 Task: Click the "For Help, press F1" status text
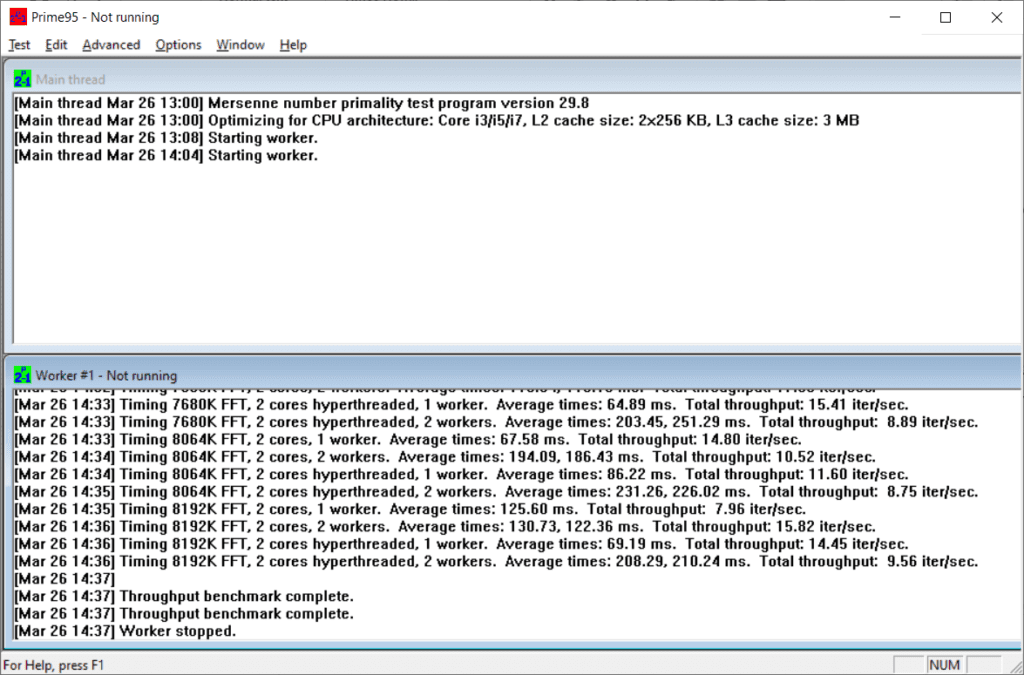tap(54, 665)
